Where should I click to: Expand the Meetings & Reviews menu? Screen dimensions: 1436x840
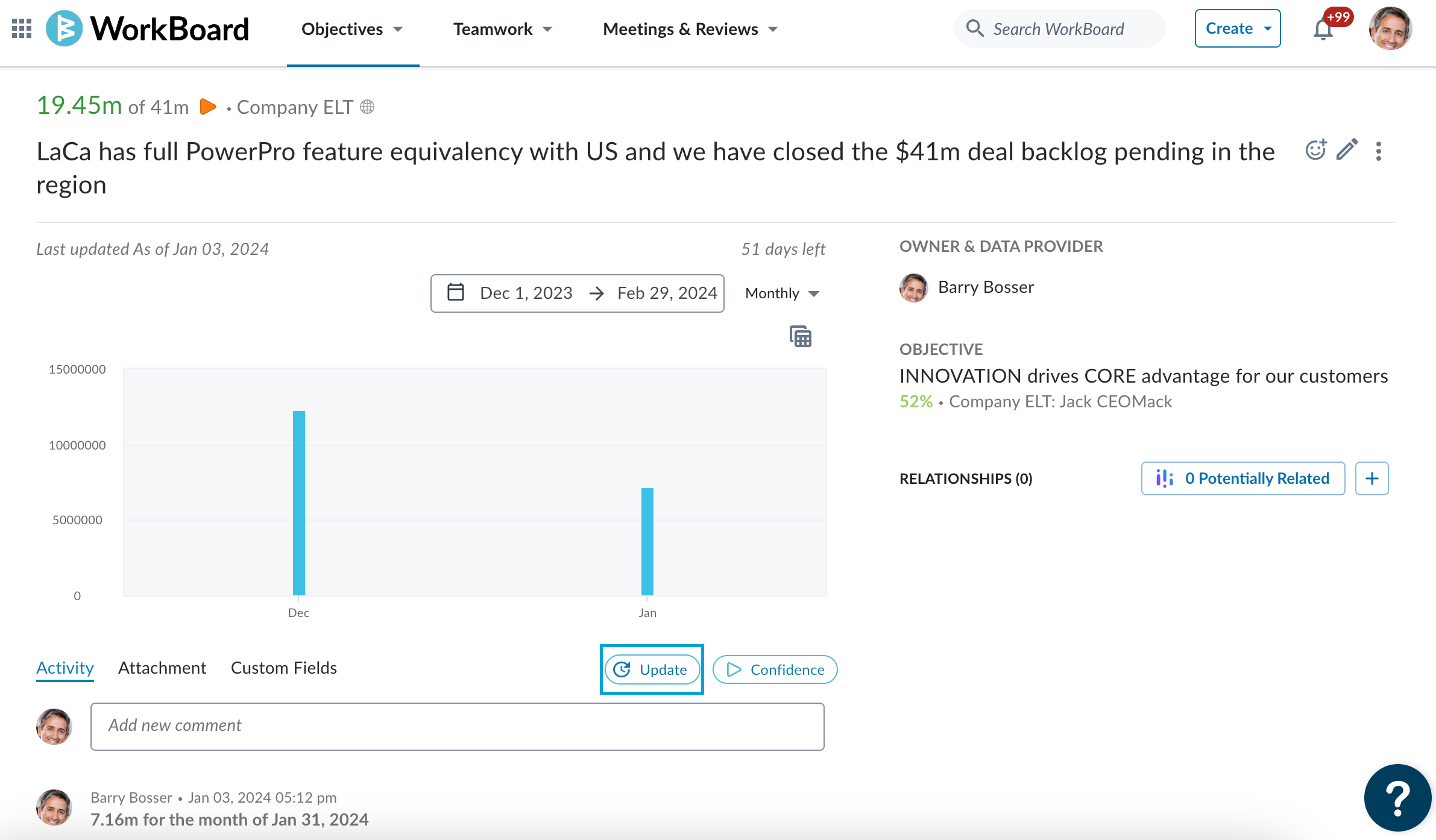coord(690,29)
